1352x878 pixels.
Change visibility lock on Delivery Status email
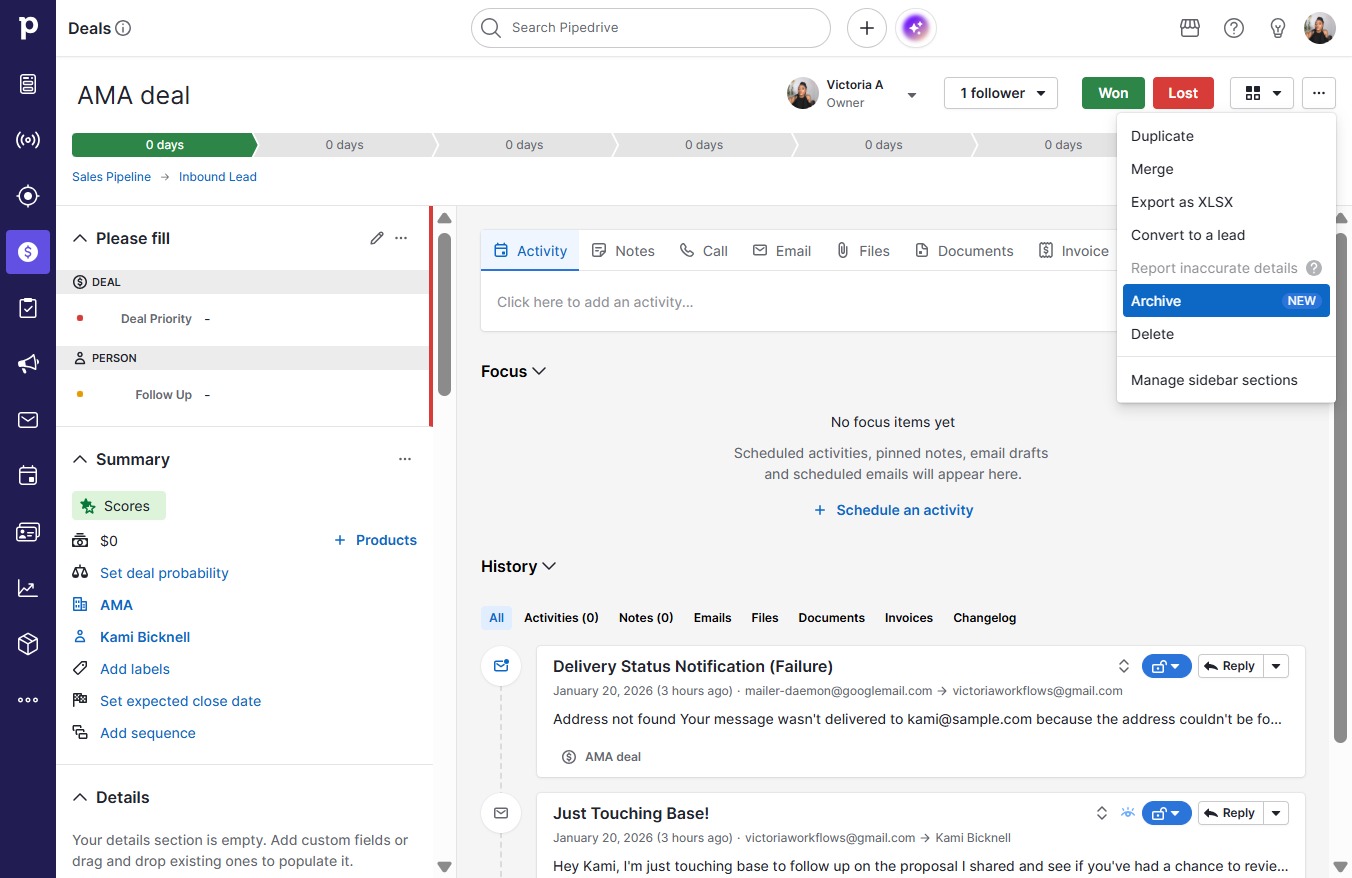coord(1167,666)
